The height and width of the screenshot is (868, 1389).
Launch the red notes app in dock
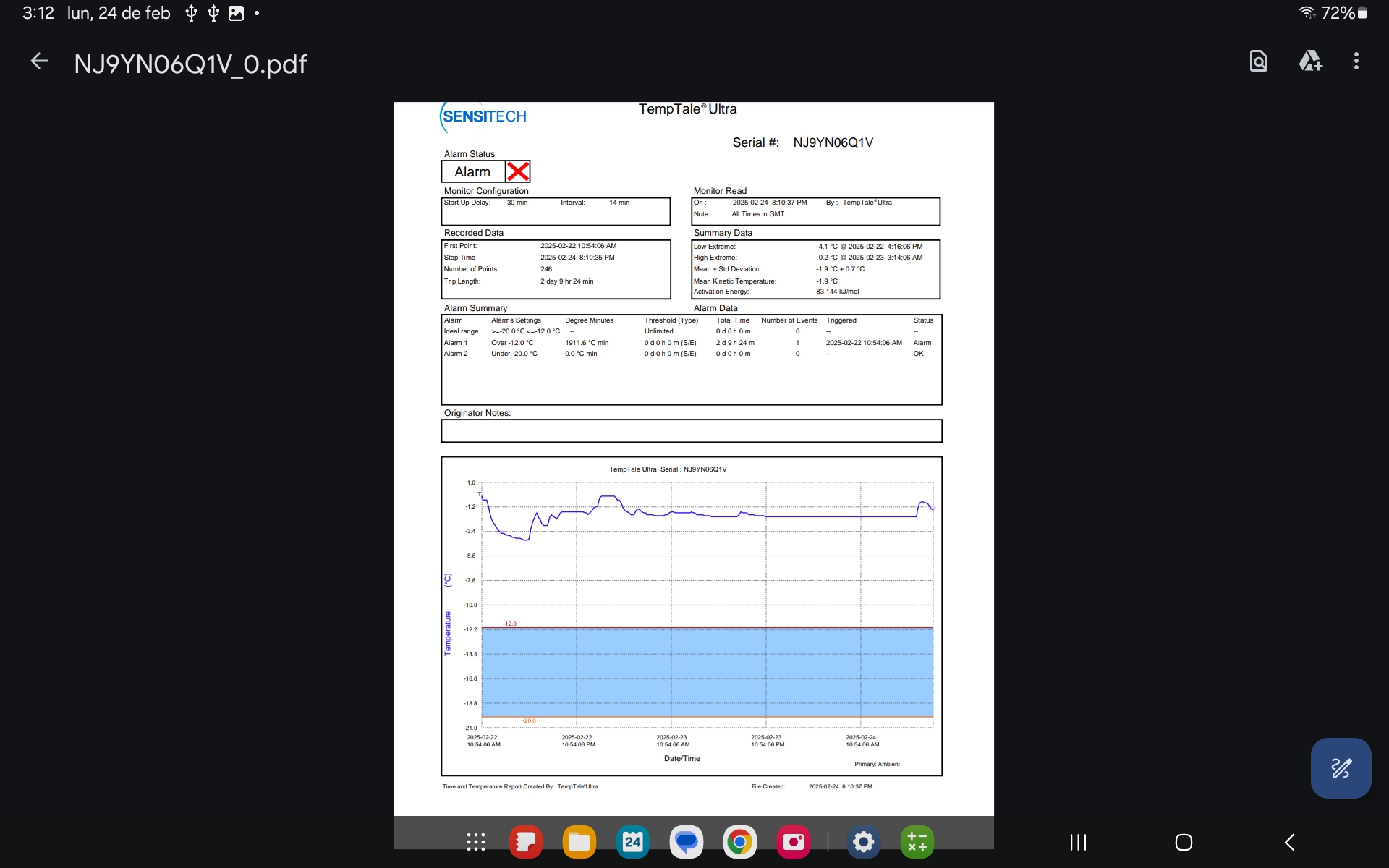click(x=526, y=842)
